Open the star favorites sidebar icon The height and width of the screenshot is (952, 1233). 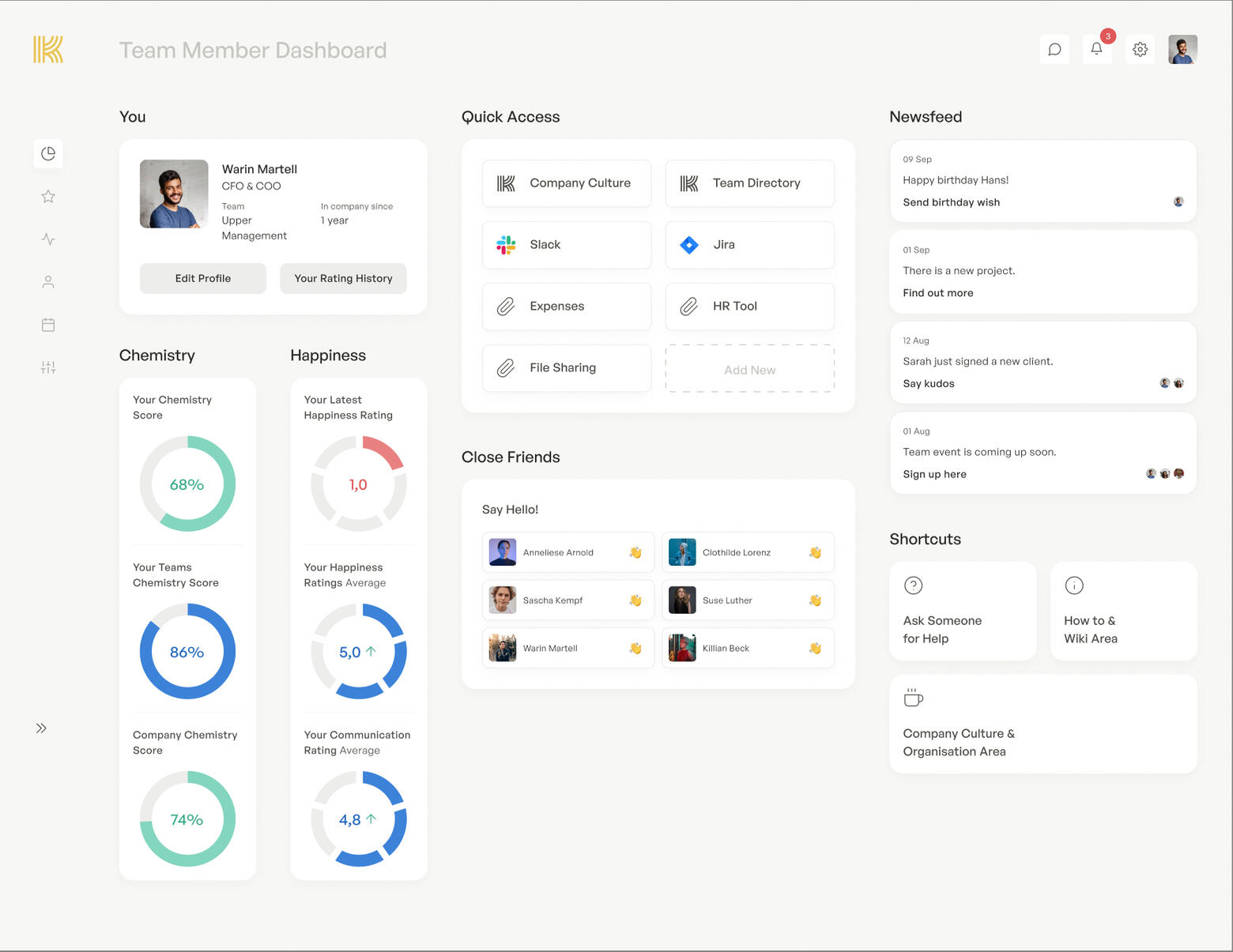(x=48, y=197)
